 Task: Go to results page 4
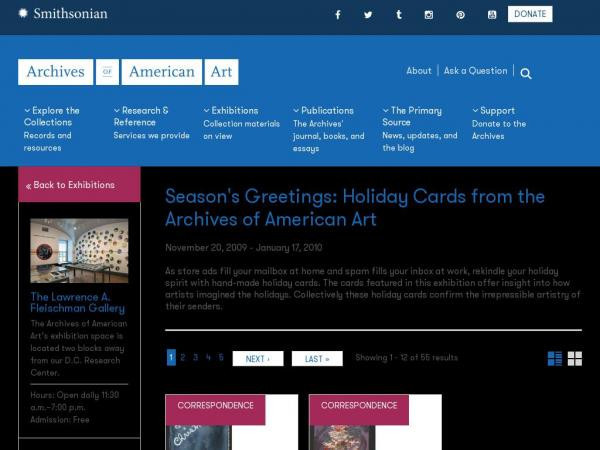tap(208, 357)
